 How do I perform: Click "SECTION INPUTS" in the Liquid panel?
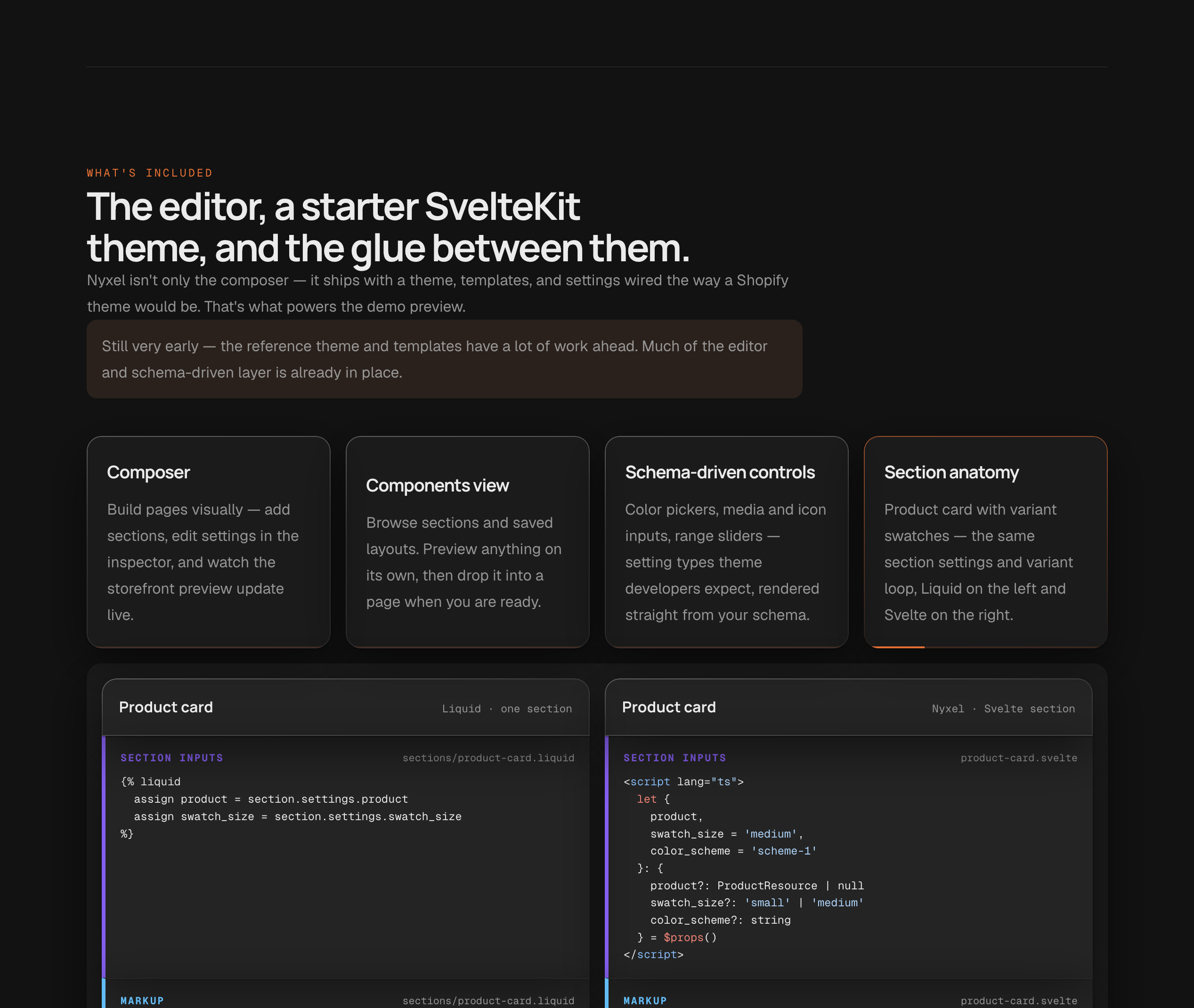[171, 758]
